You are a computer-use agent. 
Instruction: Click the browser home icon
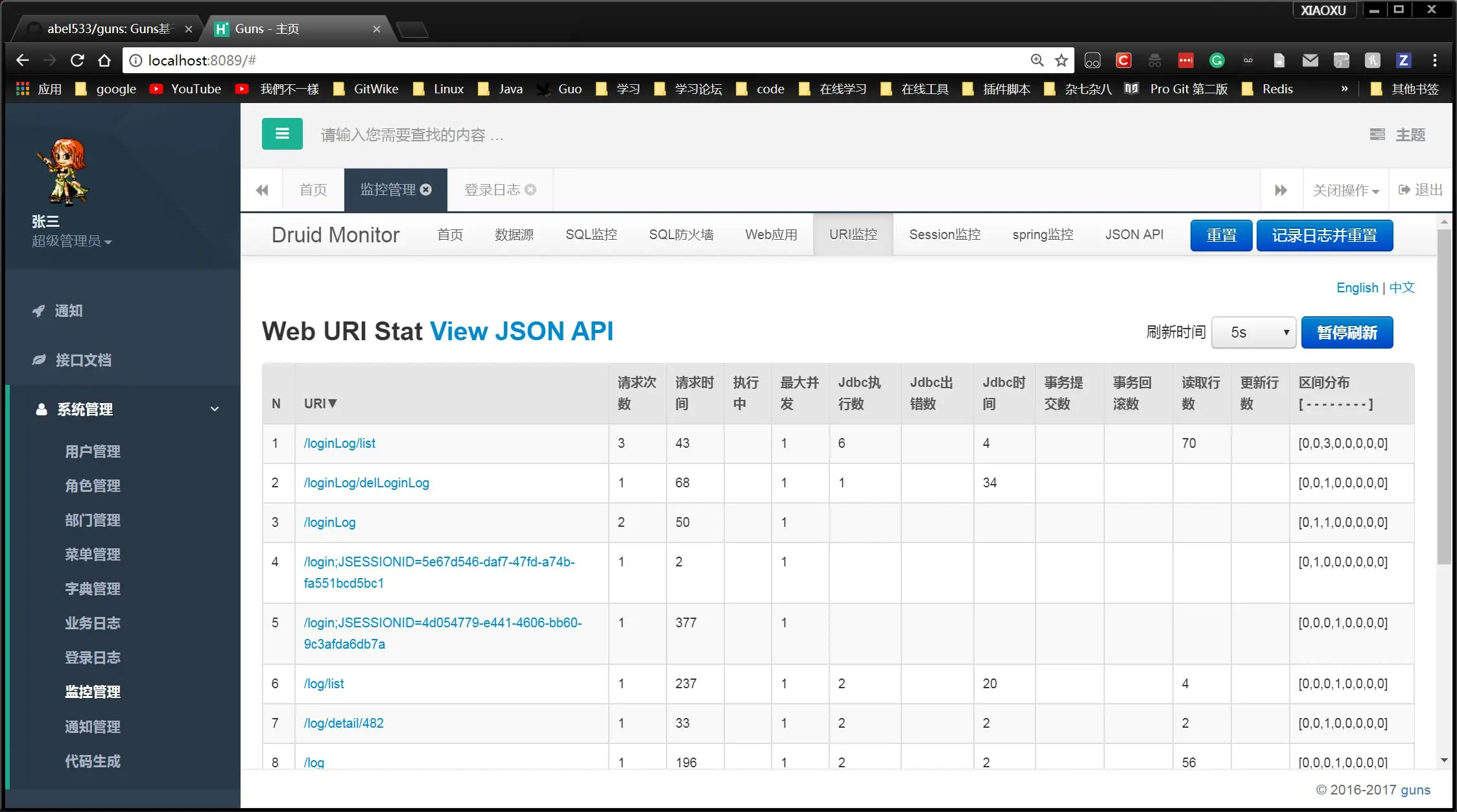pos(104,60)
